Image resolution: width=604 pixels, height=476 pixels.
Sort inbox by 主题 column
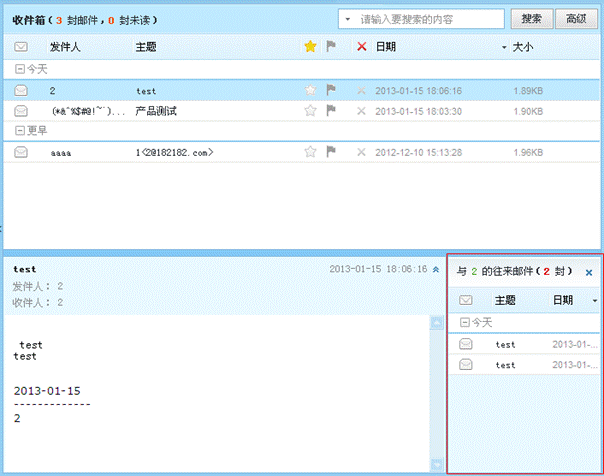pyautogui.click(x=146, y=47)
